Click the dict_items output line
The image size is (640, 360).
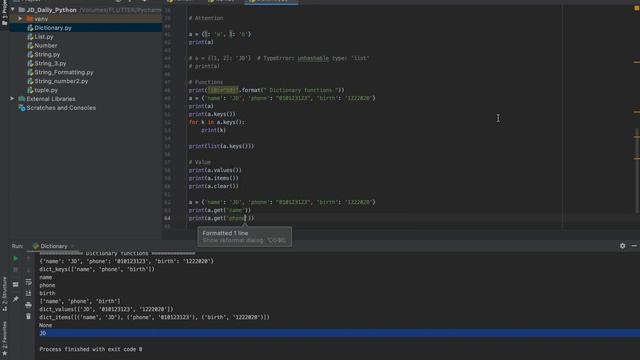pyautogui.click(x=154, y=317)
